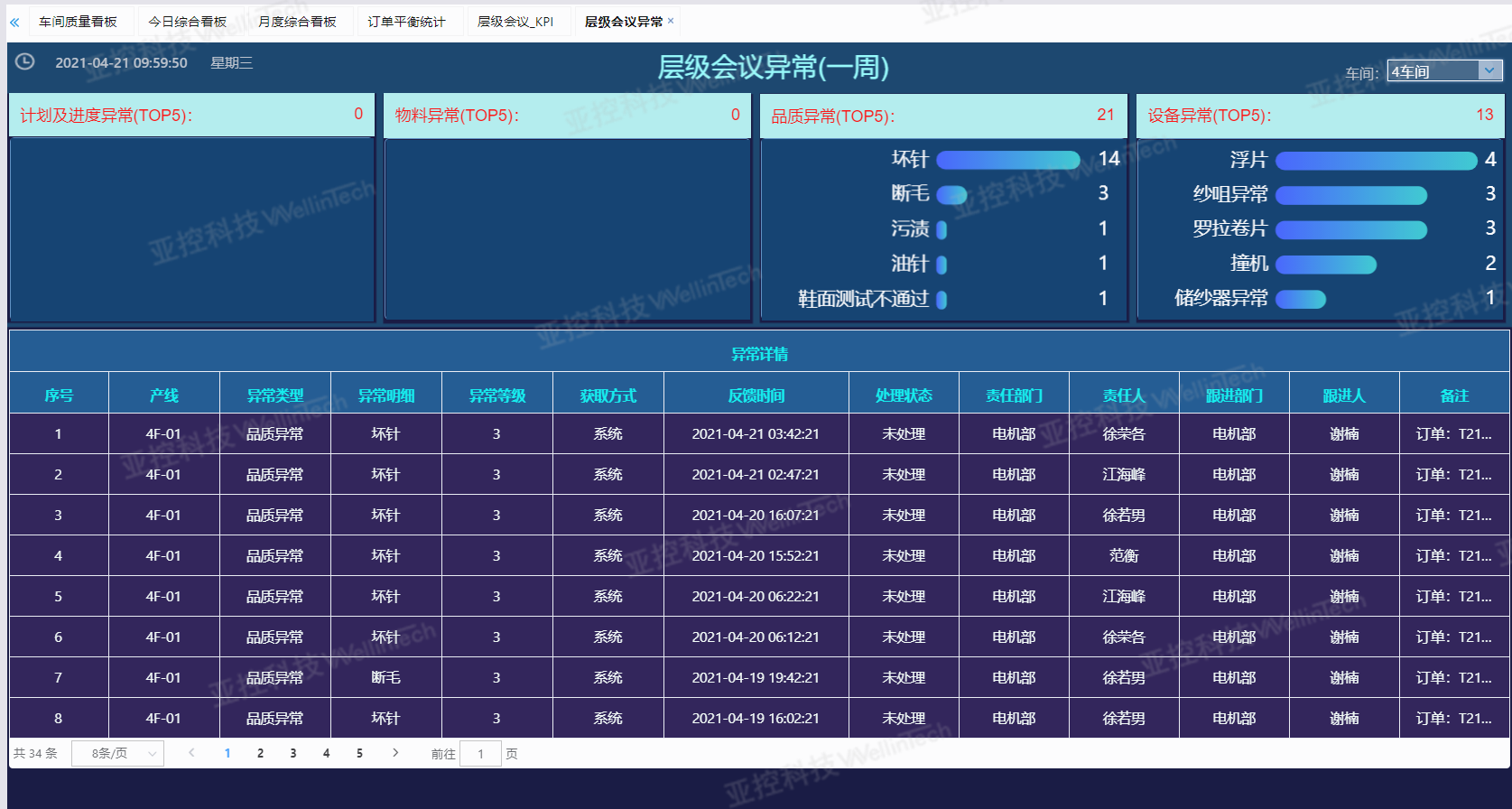Screen dimensions: 1512x809
Task: Close the 层级会议异常 tab
Action: 671,21
